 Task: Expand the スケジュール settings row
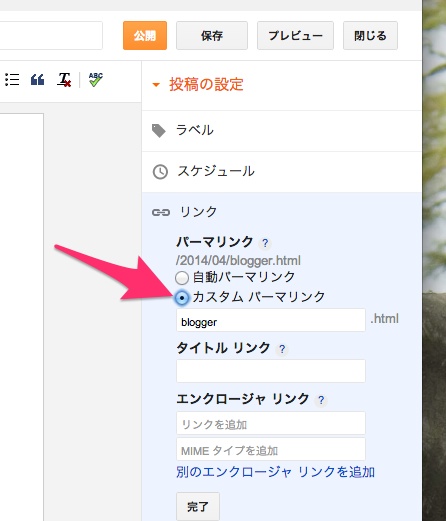pyautogui.click(x=282, y=172)
